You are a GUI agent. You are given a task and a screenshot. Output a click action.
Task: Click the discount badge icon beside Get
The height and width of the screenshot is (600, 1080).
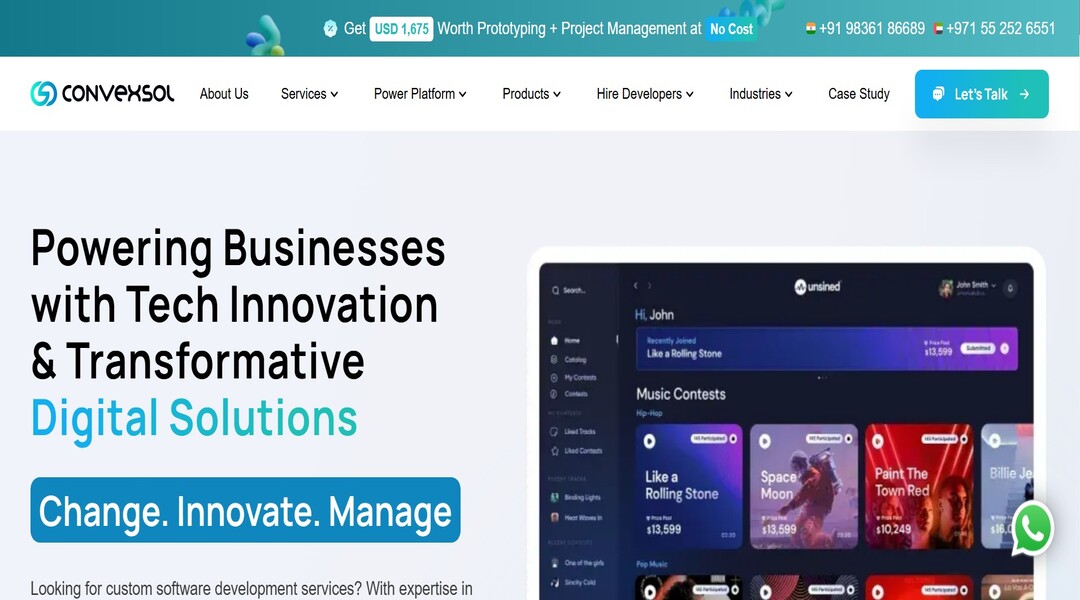tap(331, 28)
